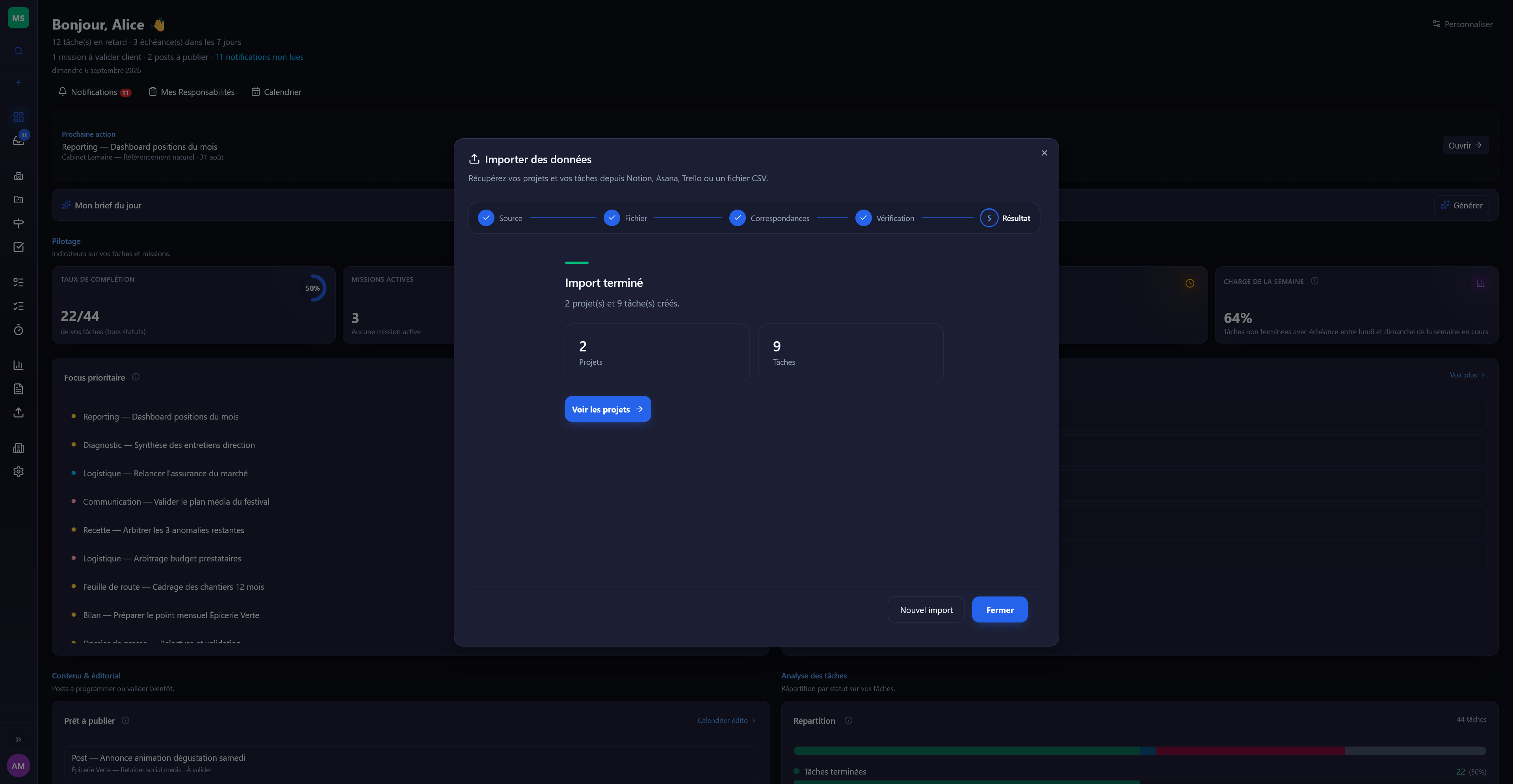Click the info icon beside Charge de la semaine
This screenshot has height=784, width=1513.
coord(1314,281)
